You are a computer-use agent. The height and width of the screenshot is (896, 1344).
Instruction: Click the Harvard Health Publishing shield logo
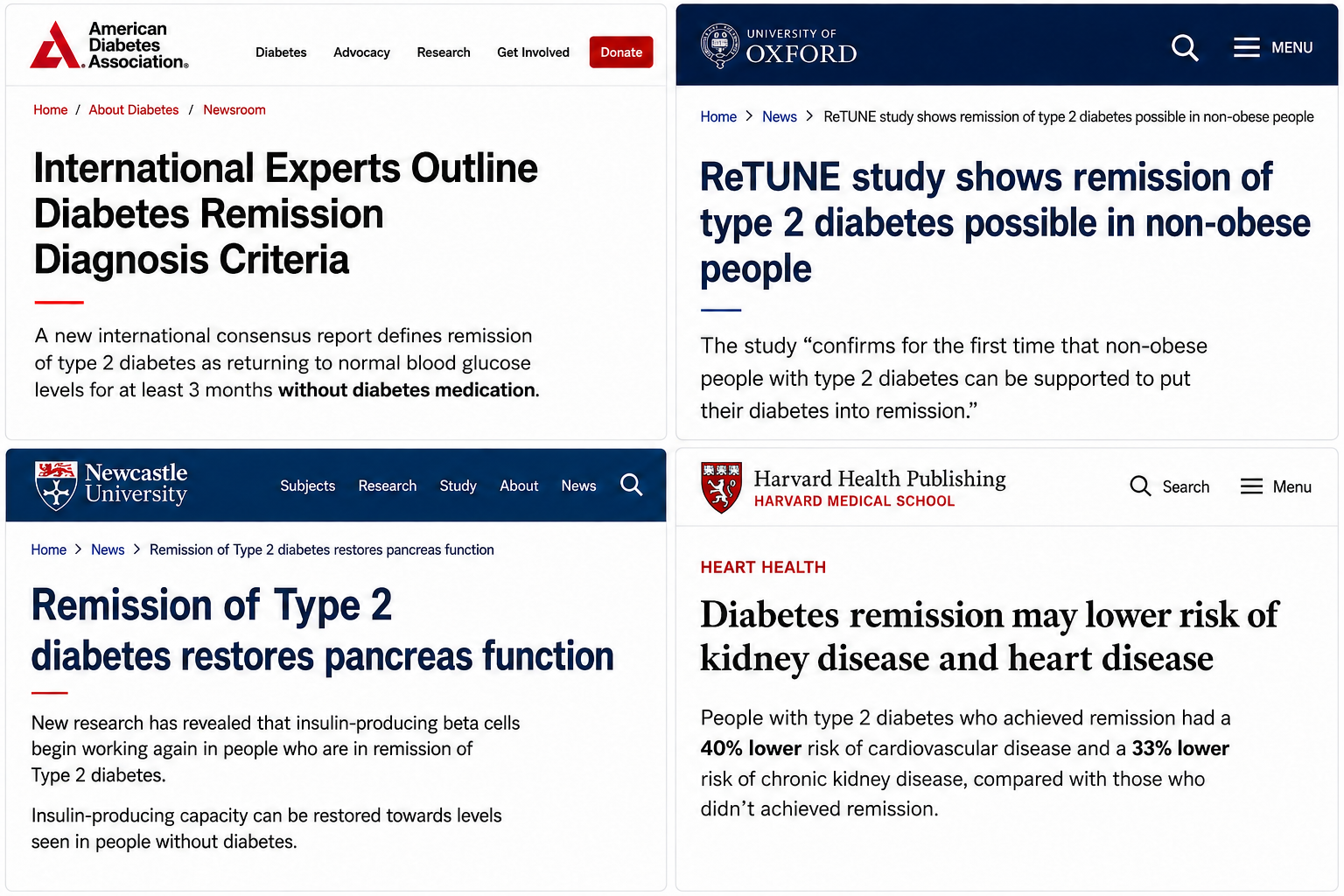pos(722,487)
